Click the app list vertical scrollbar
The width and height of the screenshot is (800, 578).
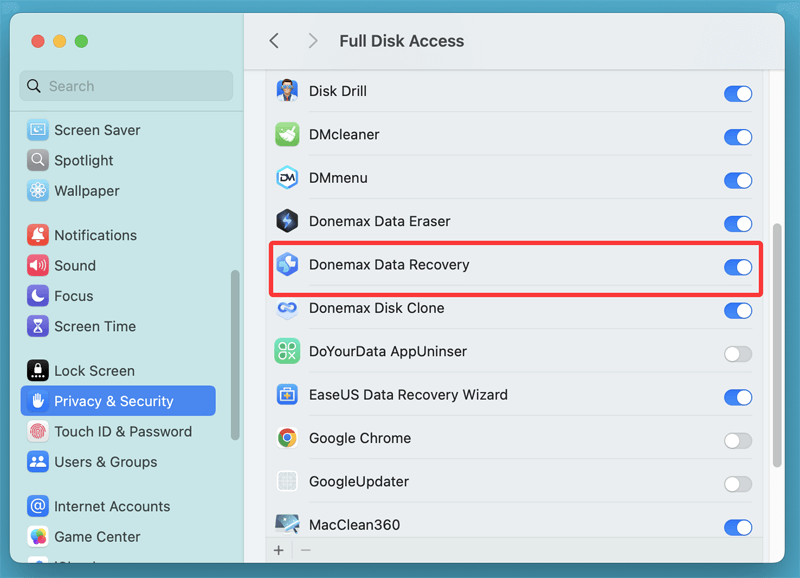pyautogui.click(x=778, y=345)
